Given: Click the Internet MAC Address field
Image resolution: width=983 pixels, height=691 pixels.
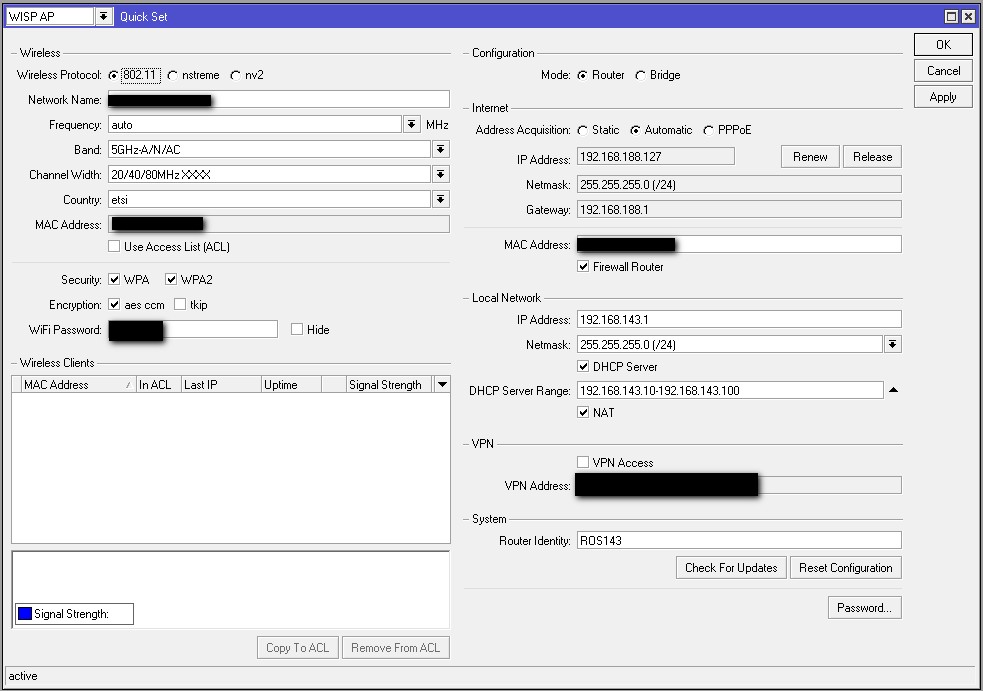Looking at the screenshot, I should [739, 245].
